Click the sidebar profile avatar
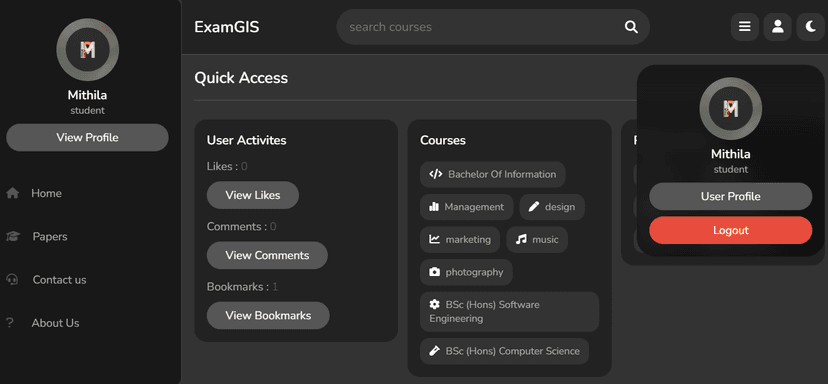 click(x=88, y=50)
